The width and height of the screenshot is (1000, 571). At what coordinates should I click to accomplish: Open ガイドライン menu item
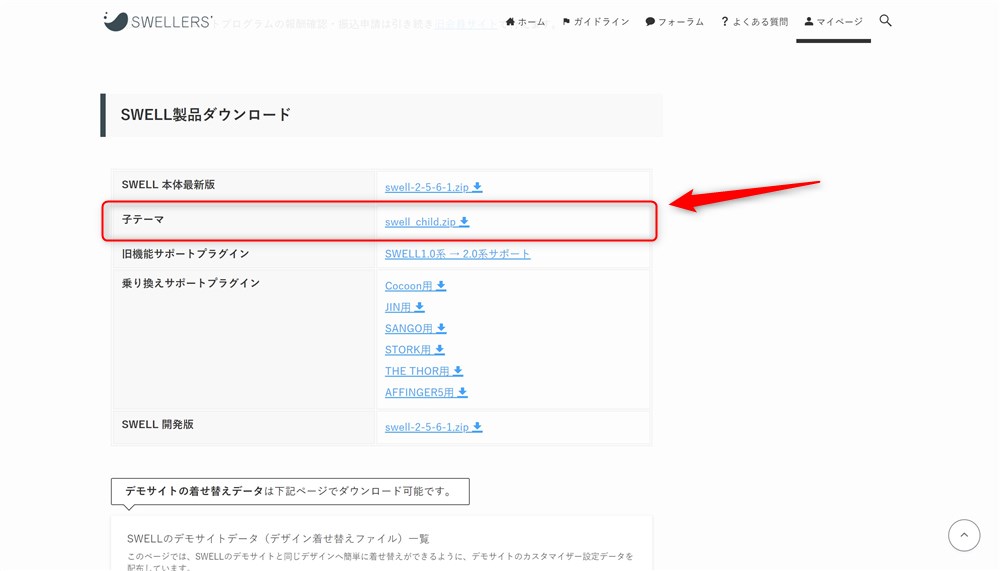point(596,22)
